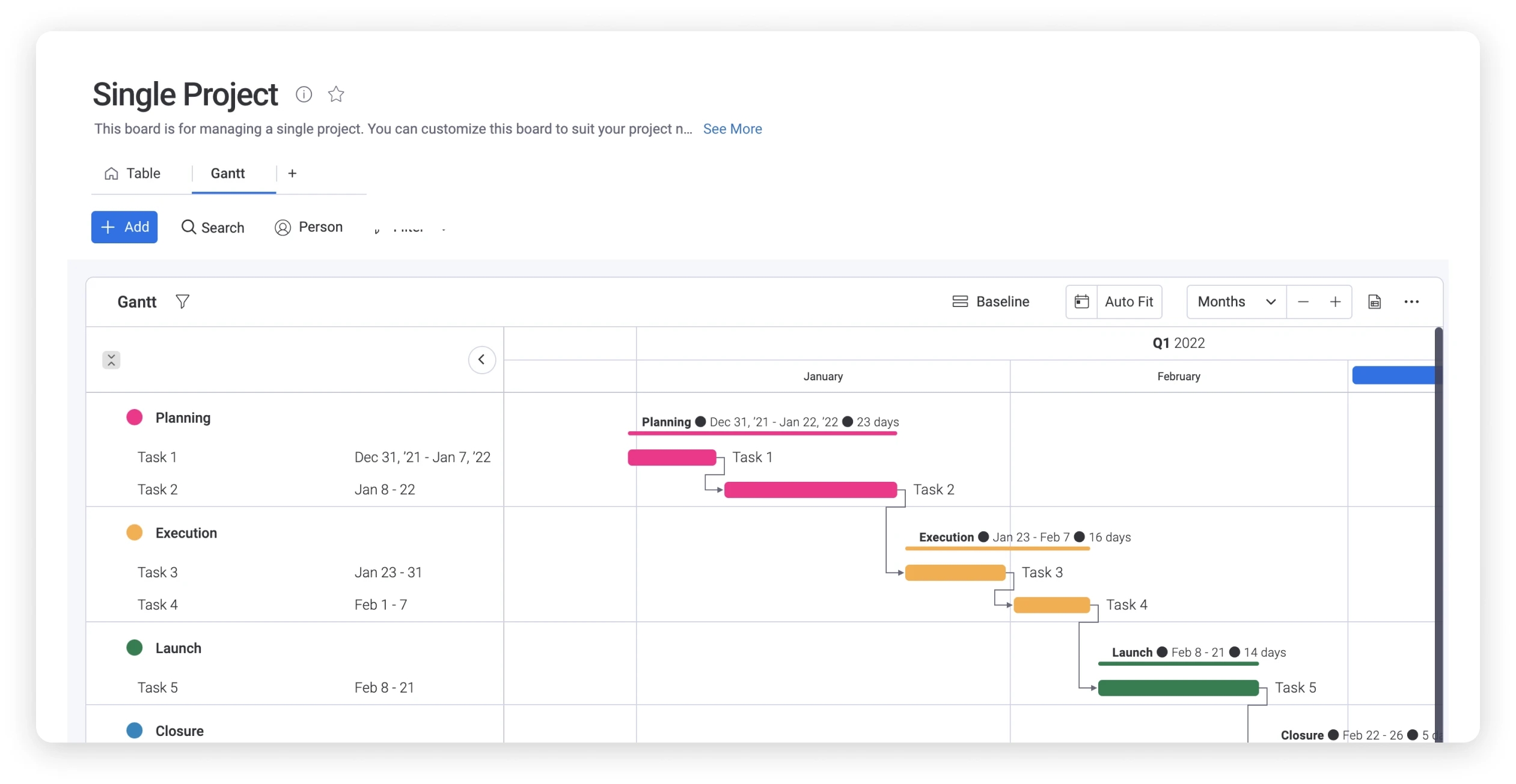Open the Gantt filter icon
This screenshot has height=784, width=1516.
[x=183, y=302]
